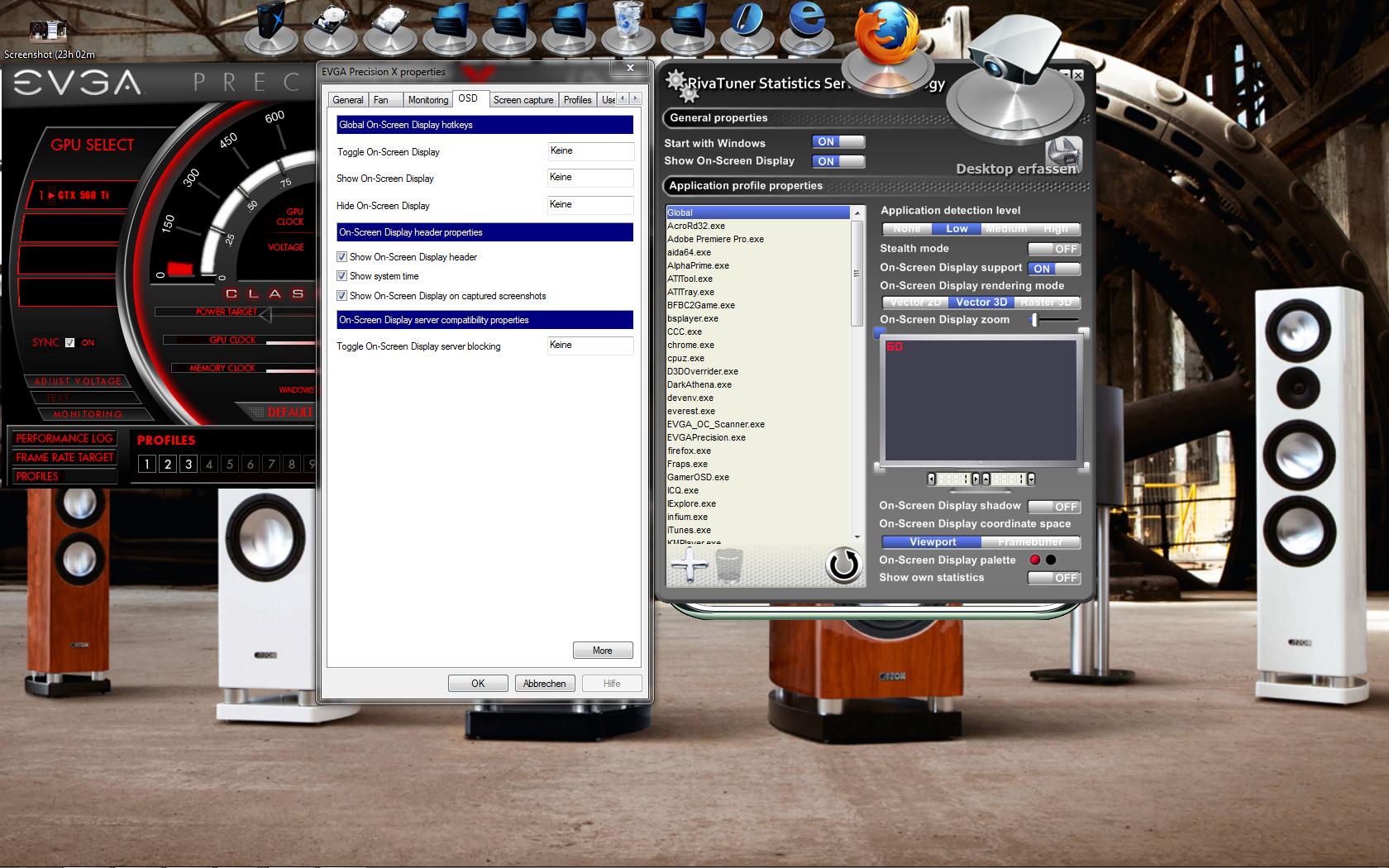Open PERFORMANCE LOG in EVGA Precision

click(64, 438)
